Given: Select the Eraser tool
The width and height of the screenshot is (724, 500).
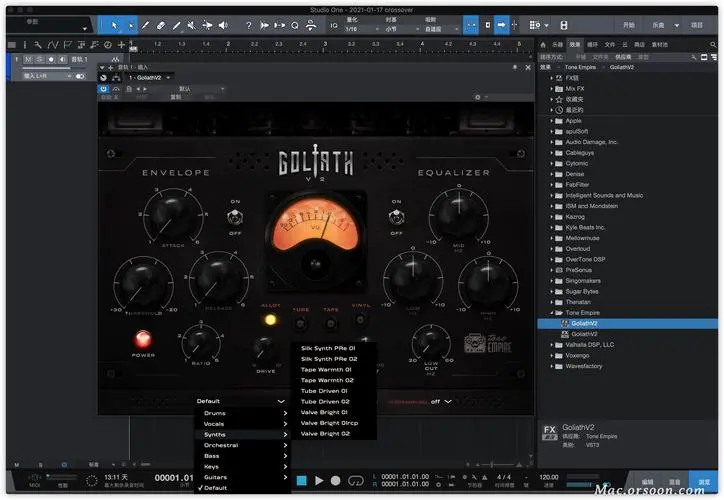Looking at the screenshot, I should pyautogui.click(x=161, y=25).
